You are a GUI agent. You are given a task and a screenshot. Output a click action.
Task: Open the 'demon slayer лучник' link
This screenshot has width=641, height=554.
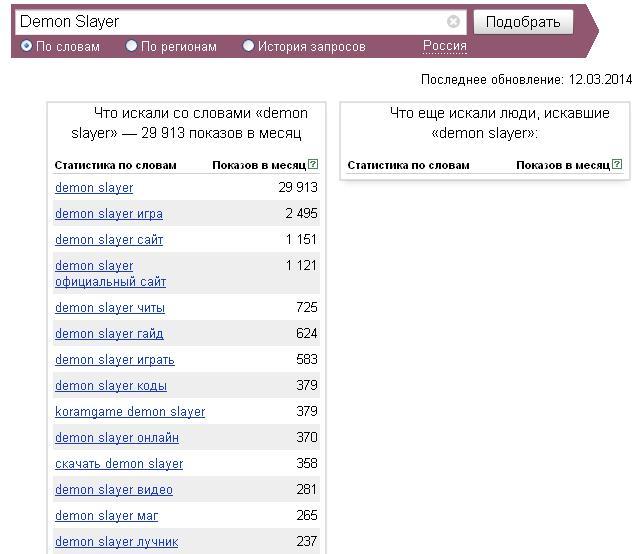coord(117,542)
